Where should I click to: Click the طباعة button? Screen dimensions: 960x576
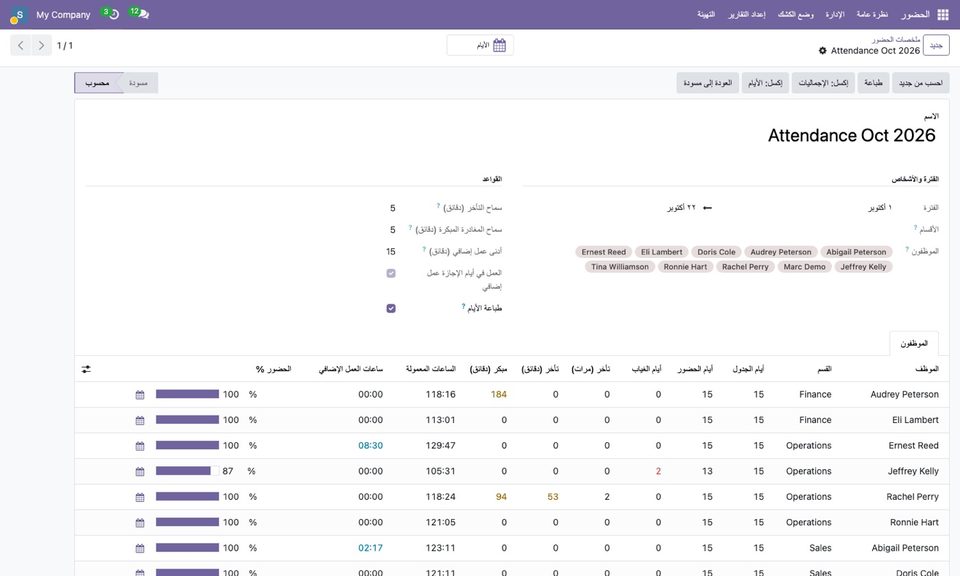tap(874, 83)
